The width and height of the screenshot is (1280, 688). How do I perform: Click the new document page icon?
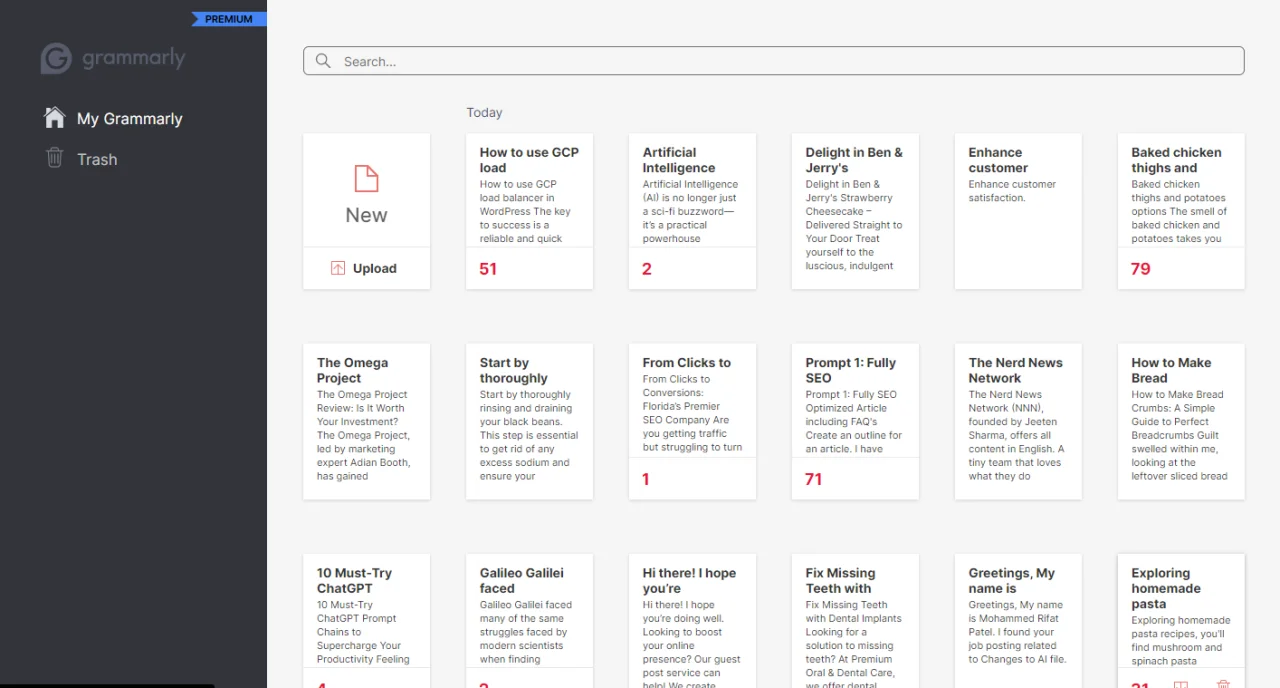pyautogui.click(x=367, y=179)
